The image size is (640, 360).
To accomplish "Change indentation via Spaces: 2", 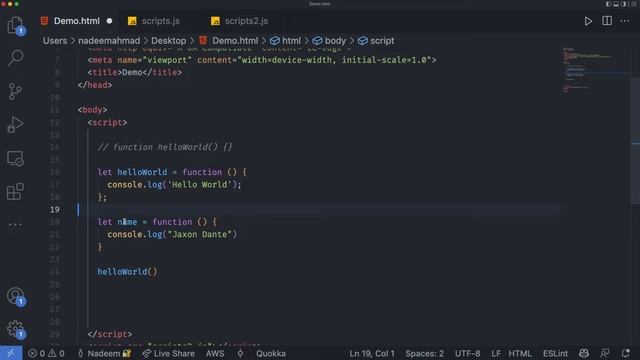I will click(424, 353).
